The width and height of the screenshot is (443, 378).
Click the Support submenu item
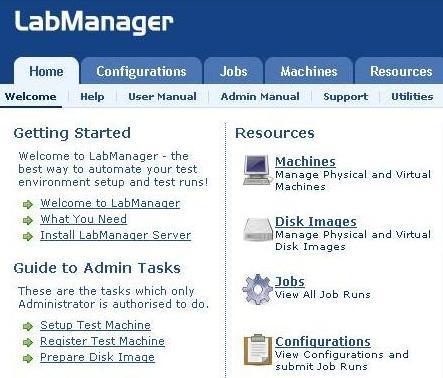coord(345,97)
